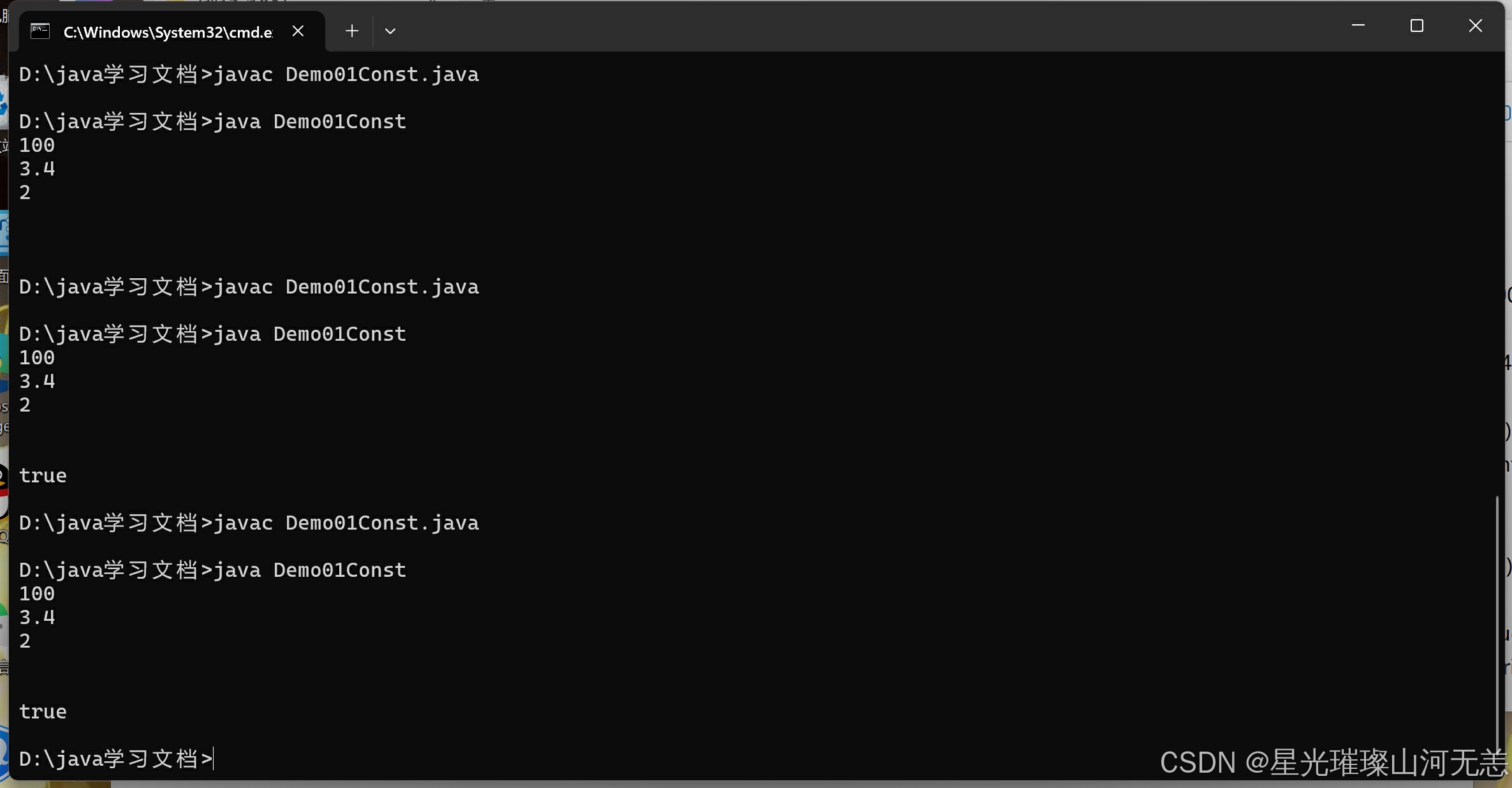Click the last javac Demo01Const.java command line
The width and height of the screenshot is (1512, 788).
click(x=249, y=523)
